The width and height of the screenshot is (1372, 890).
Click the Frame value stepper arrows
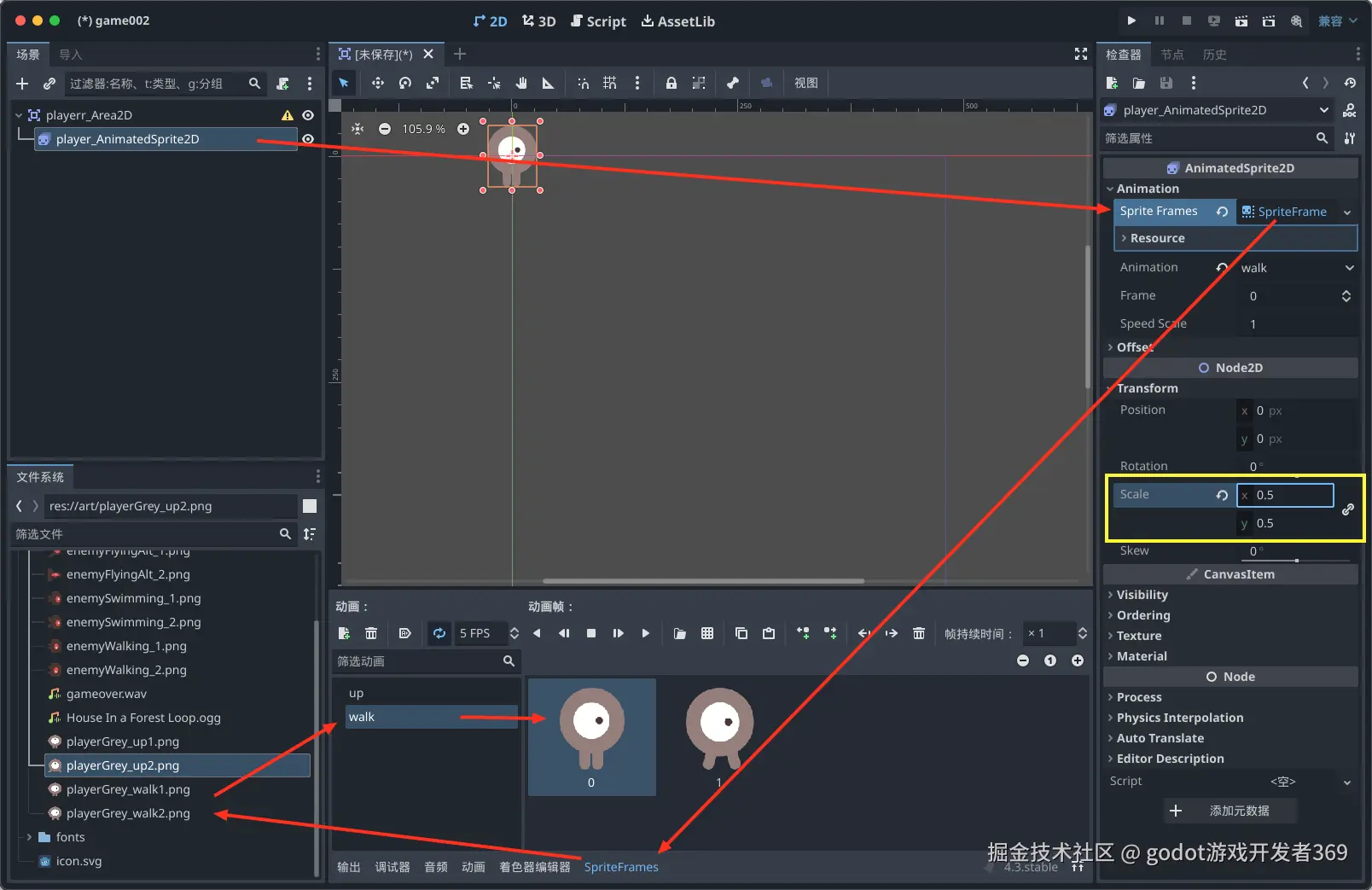coord(1346,296)
